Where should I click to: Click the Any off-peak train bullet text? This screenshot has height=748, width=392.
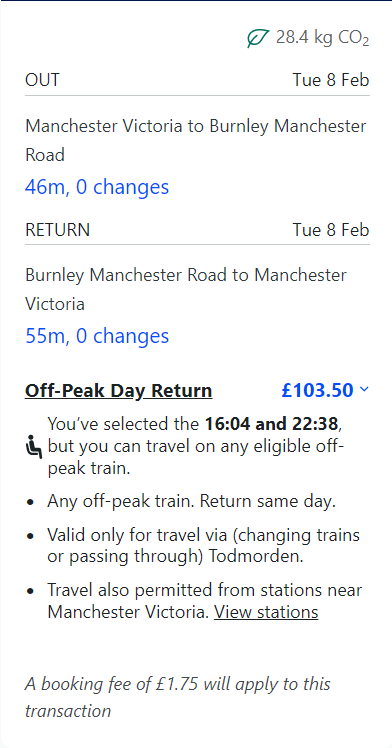click(191, 501)
